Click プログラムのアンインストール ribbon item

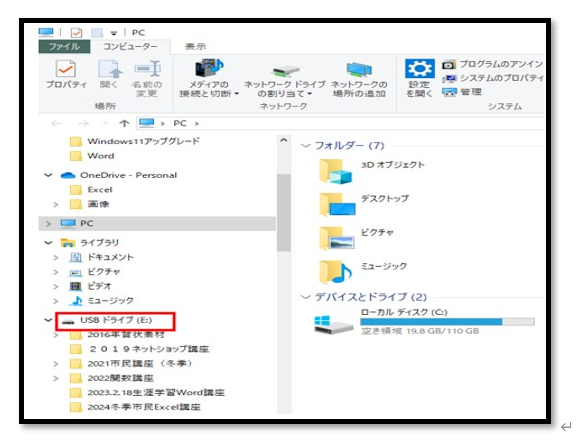(492, 64)
